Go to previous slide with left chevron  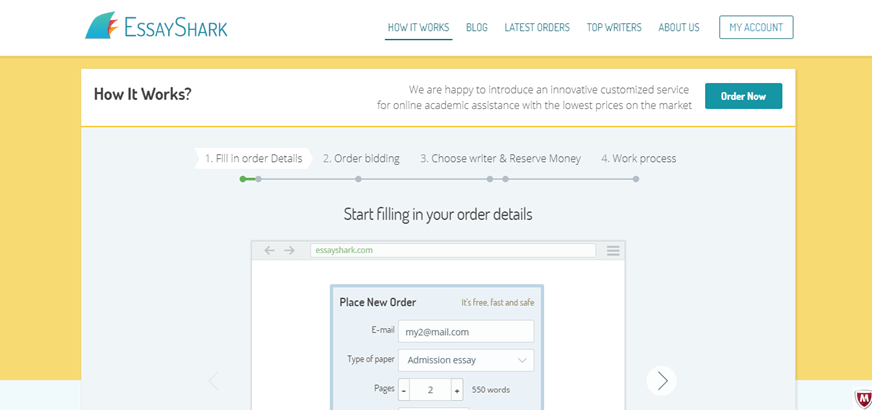(213, 381)
